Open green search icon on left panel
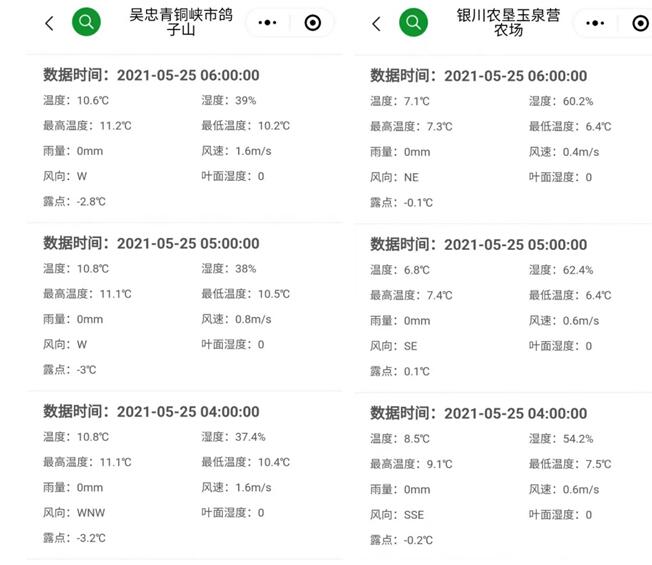The image size is (652, 565). pyautogui.click(x=86, y=22)
